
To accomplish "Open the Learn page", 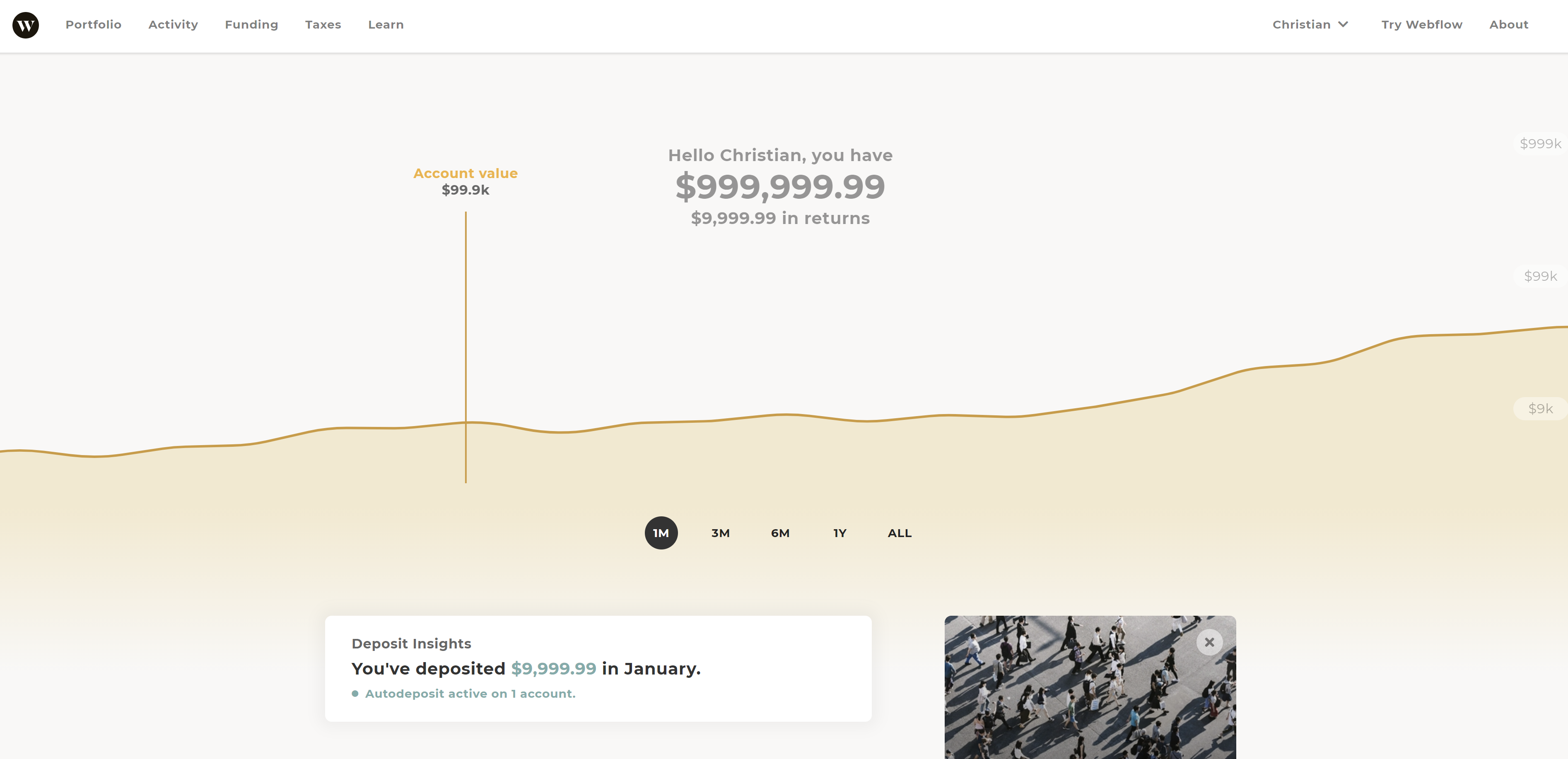I will click(386, 24).
